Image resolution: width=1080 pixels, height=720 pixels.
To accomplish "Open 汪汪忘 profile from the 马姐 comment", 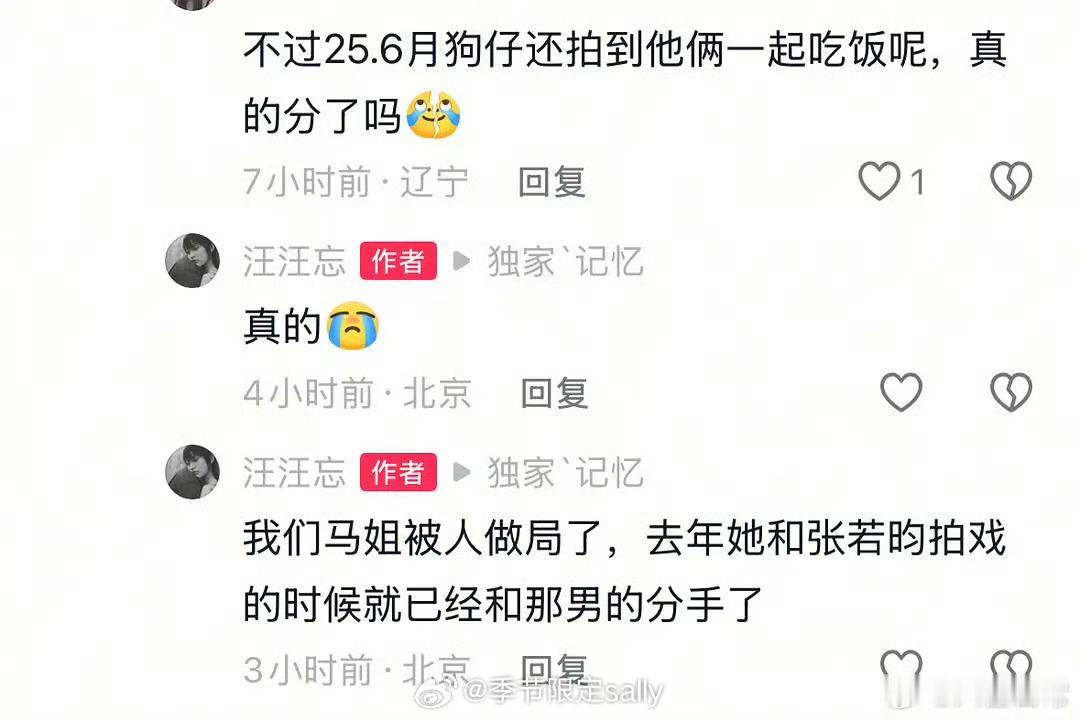I will tap(294, 473).
